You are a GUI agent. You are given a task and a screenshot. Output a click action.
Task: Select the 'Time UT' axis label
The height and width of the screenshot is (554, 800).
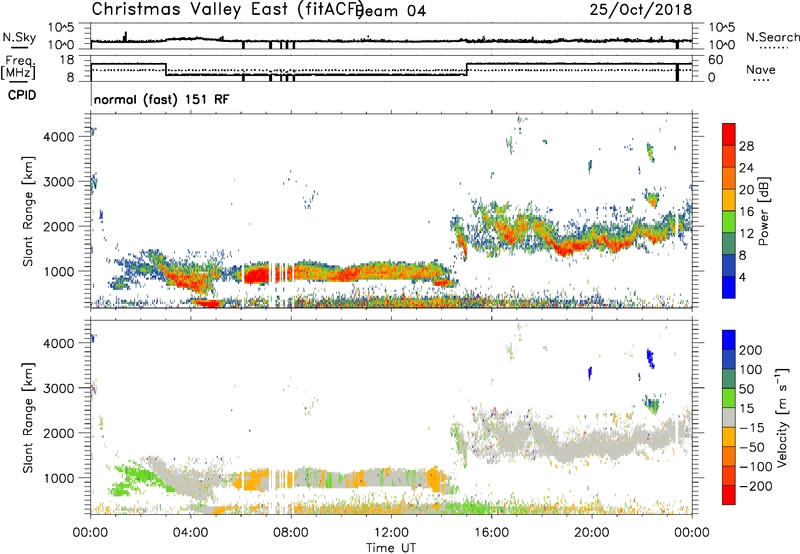click(x=391, y=547)
